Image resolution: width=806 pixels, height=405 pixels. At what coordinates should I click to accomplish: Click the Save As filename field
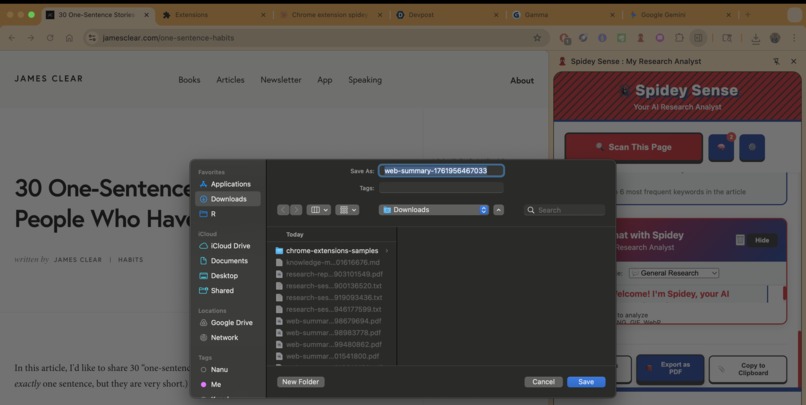tap(441, 171)
